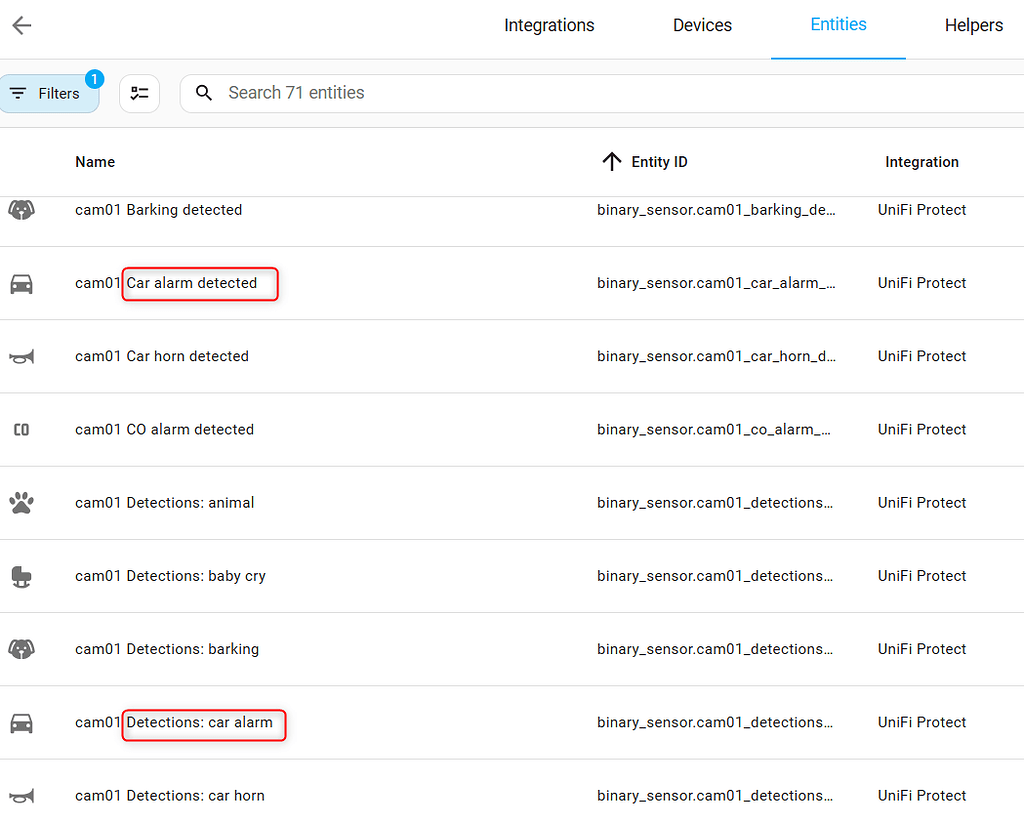Click the search magnifier icon
This screenshot has width=1024, height=822.
pos(204,92)
